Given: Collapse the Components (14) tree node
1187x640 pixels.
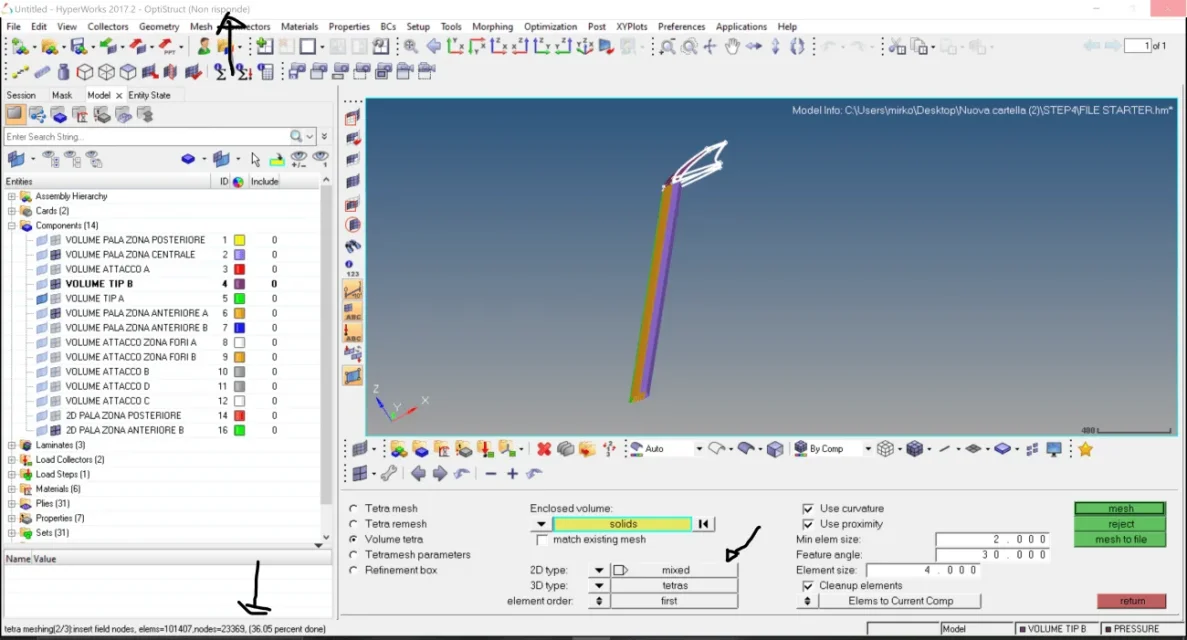Looking at the screenshot, I should 12,226.
